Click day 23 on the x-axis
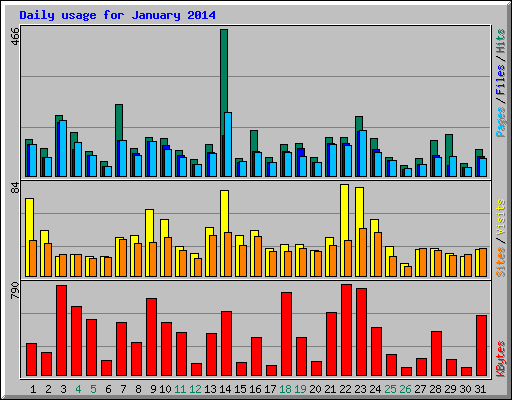Image resolution: width=512 pixels, height=400 pixels. click(360, 389)
